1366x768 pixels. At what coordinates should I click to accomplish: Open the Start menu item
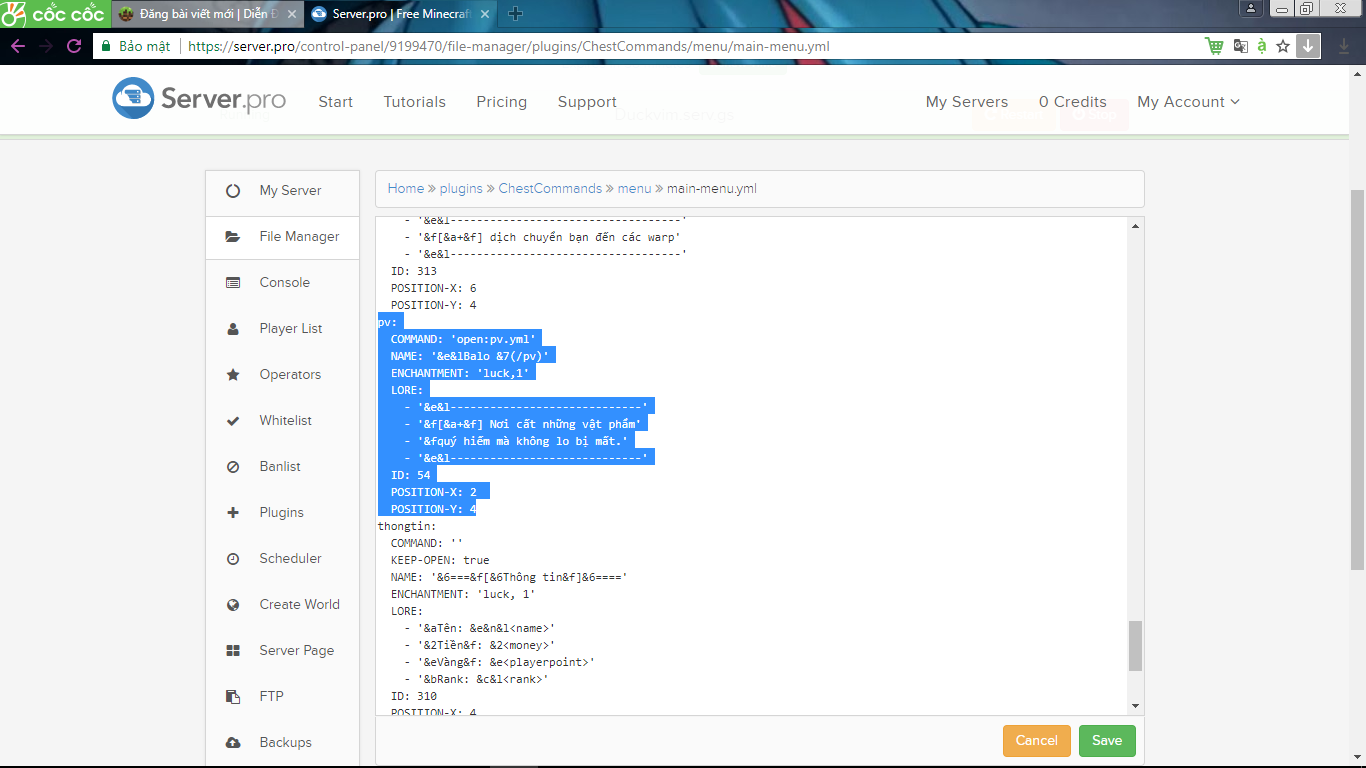(335, 102)
